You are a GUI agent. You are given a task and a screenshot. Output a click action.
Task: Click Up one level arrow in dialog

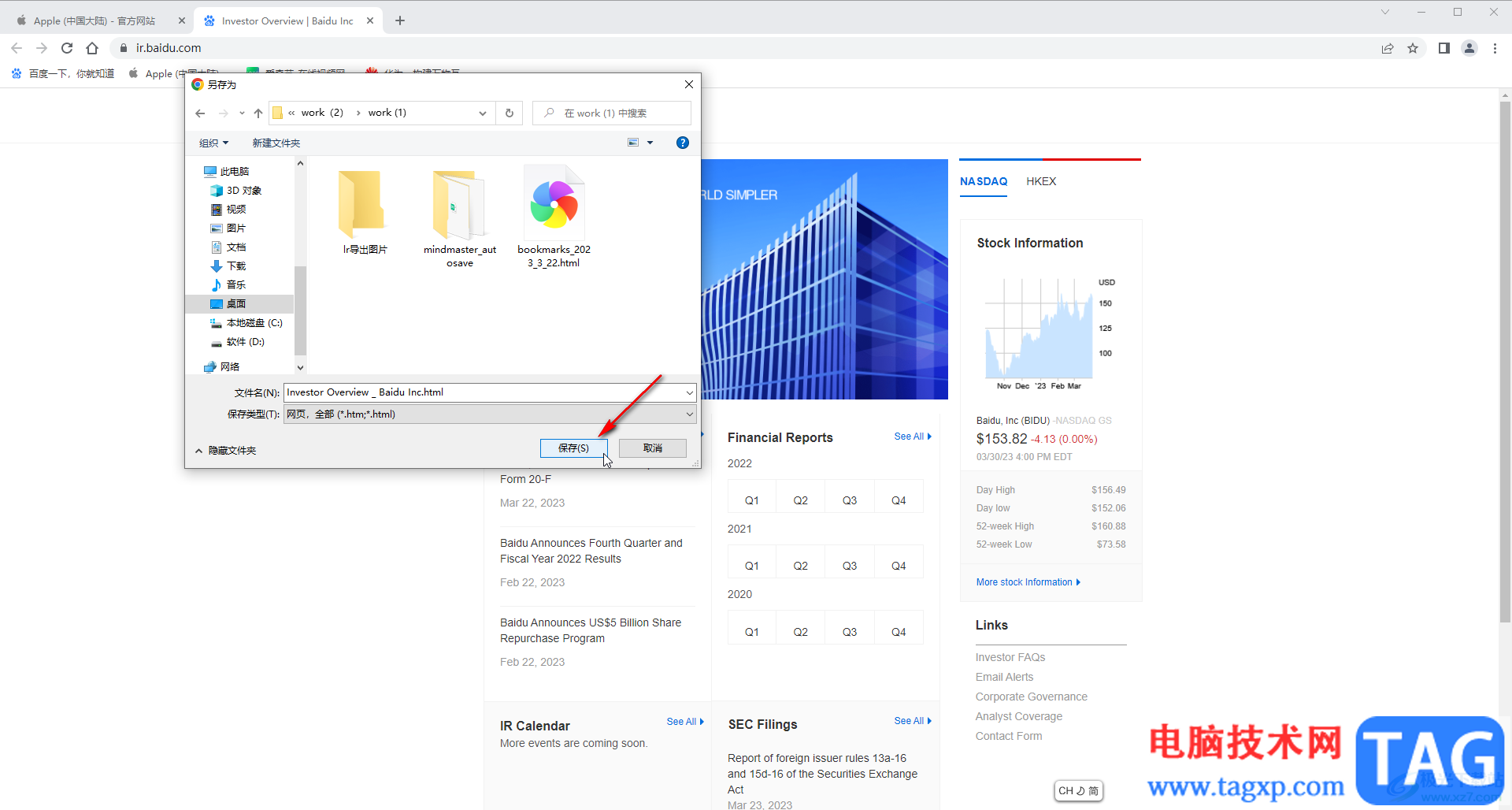point(258,113)
